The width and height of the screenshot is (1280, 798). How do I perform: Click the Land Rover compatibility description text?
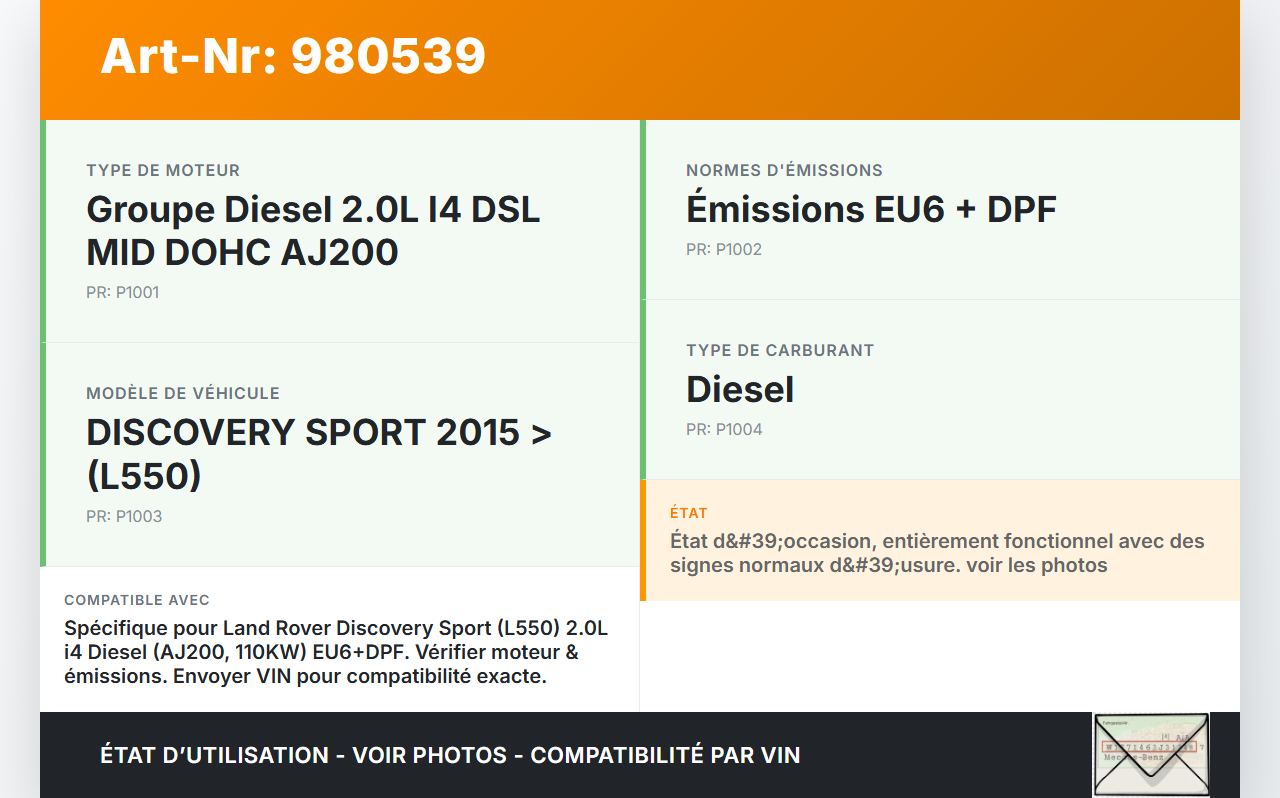[x=336, y=652]
